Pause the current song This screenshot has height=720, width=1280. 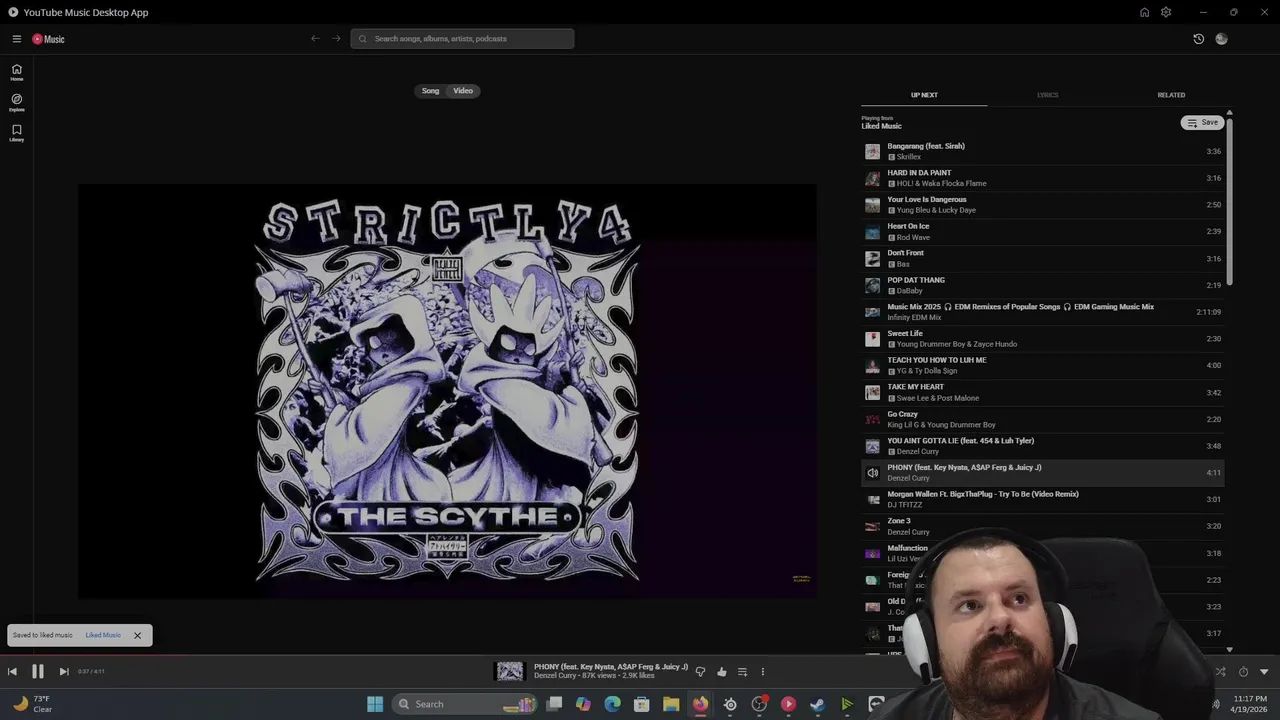38,672
